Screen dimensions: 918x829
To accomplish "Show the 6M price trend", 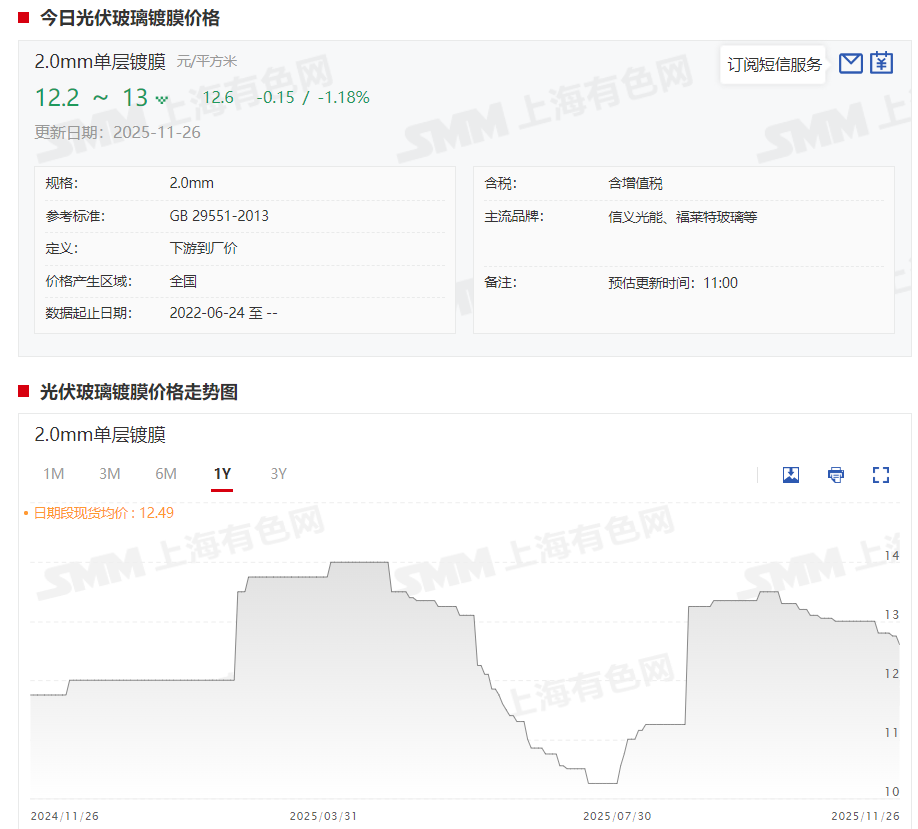I will (166, 474).
